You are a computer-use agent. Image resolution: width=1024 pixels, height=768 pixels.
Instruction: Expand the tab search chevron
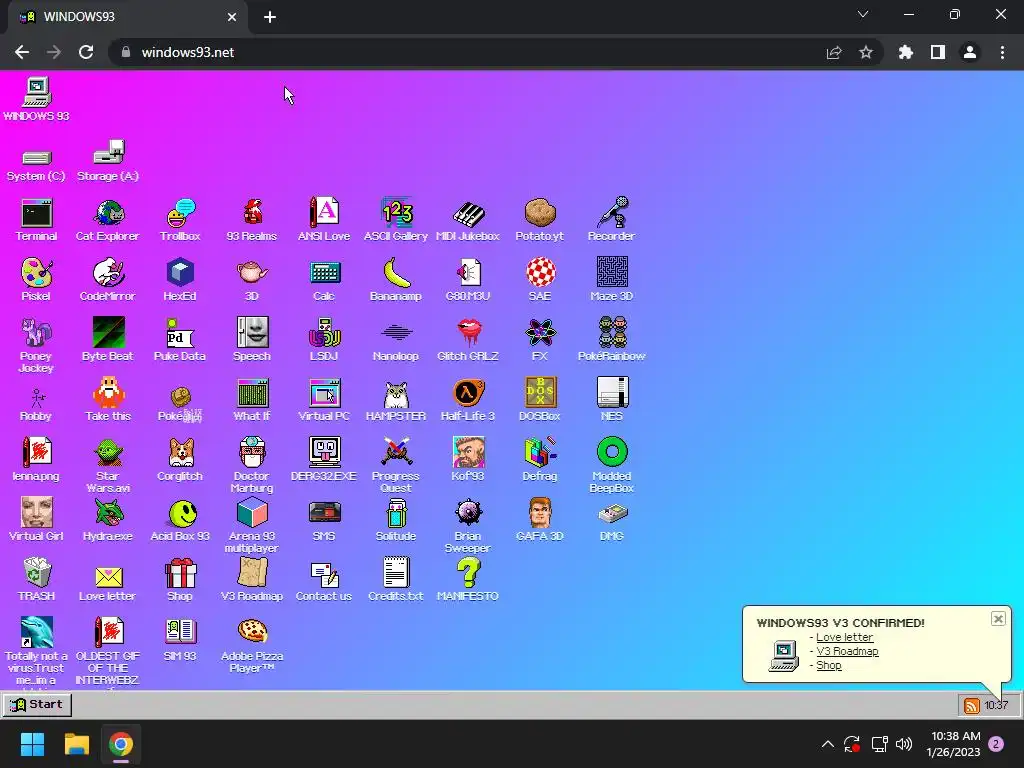(863, 14)
